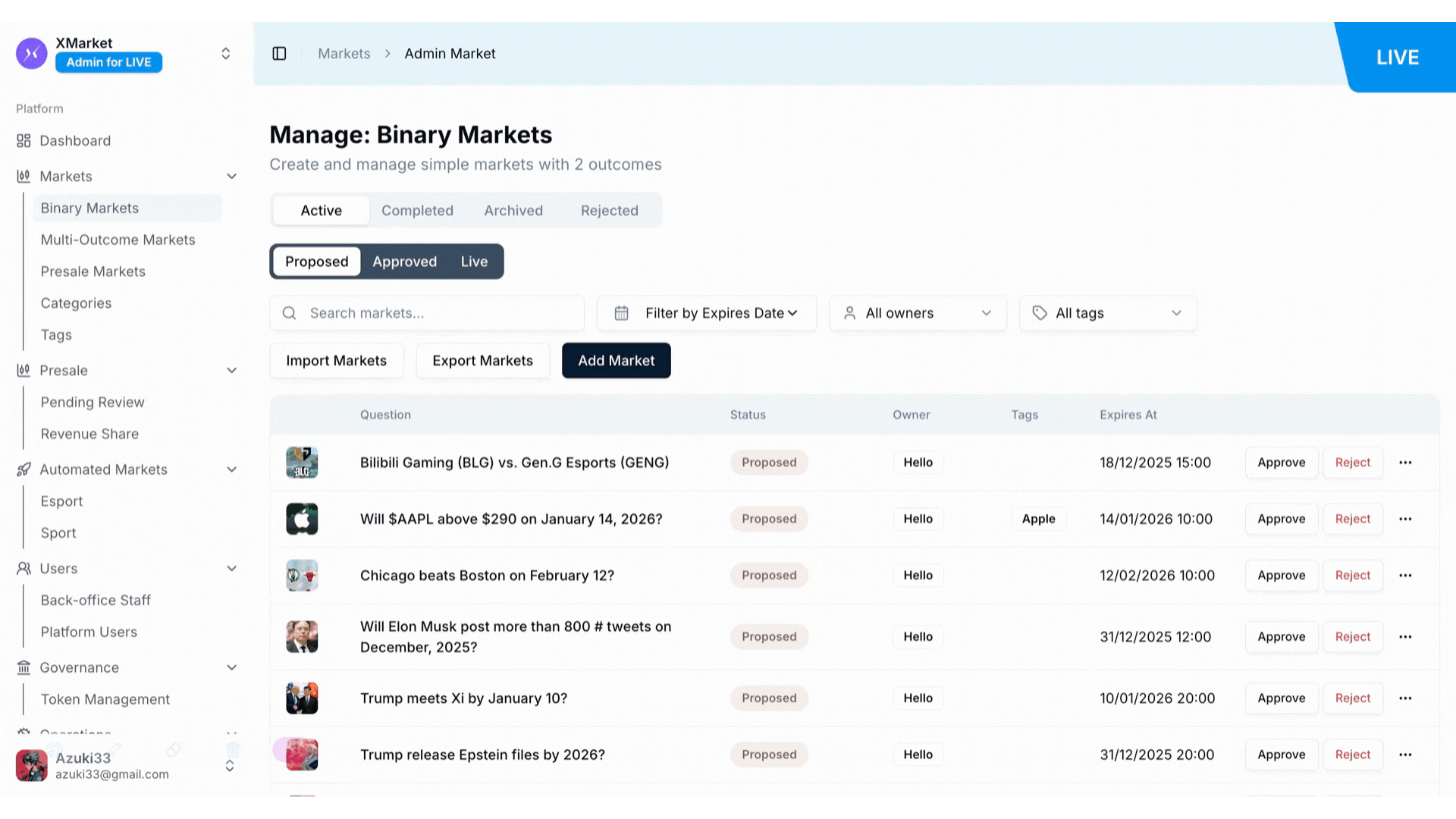Switch to the Approved status filter

pos(404,262)
